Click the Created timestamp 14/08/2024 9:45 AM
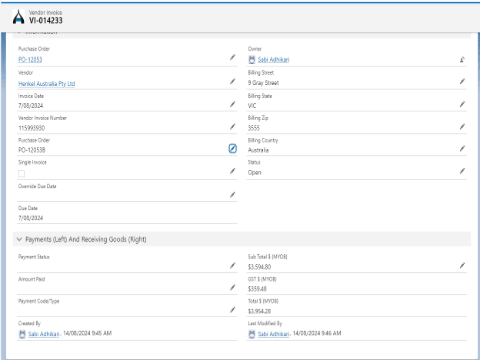This screenshot has height=360, width=480. pos(88,333)
